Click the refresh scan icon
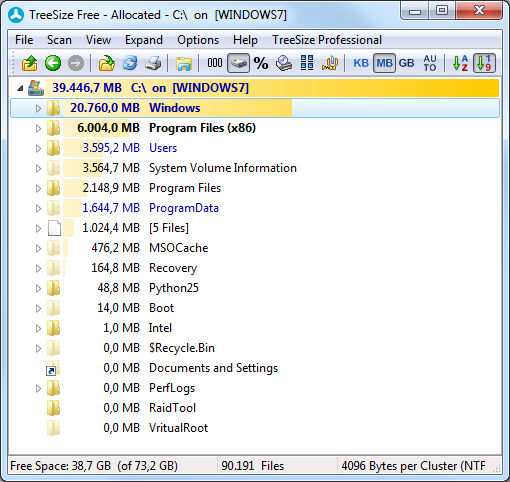Image resolution: width=510 pixels, height=482 pixels. point(130,63)
